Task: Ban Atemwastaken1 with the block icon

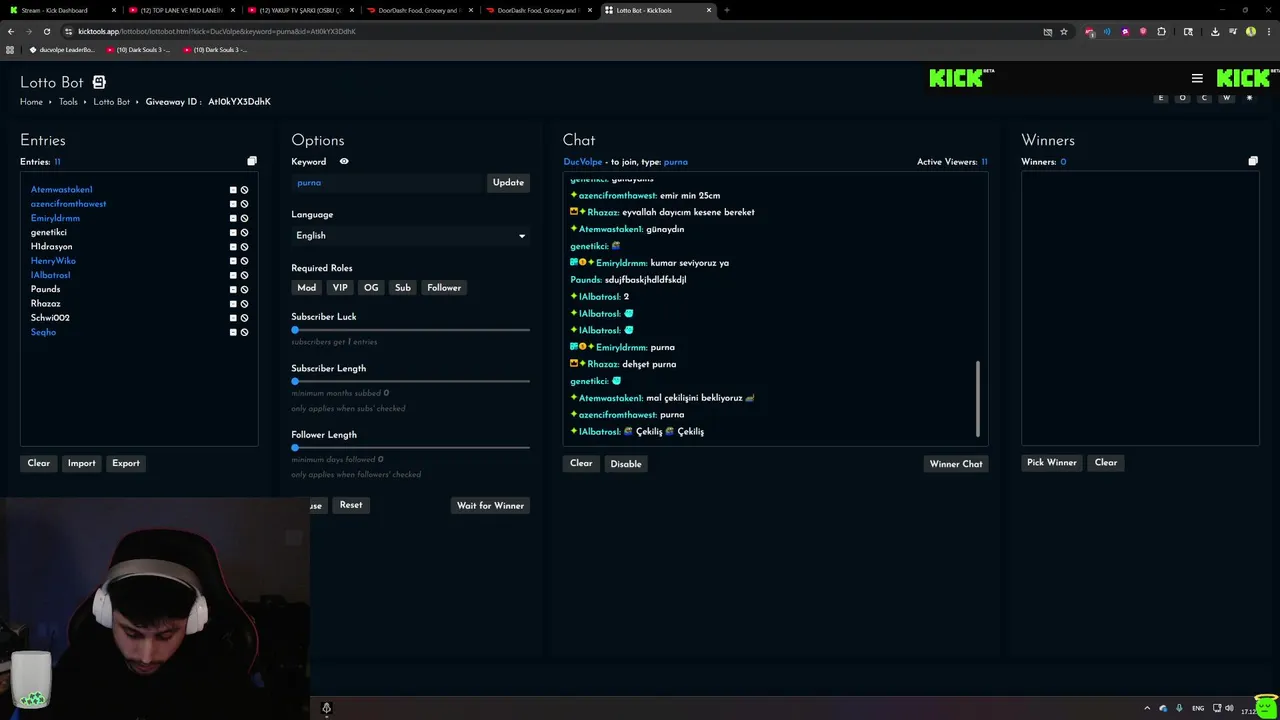Action: click(244, 190)
